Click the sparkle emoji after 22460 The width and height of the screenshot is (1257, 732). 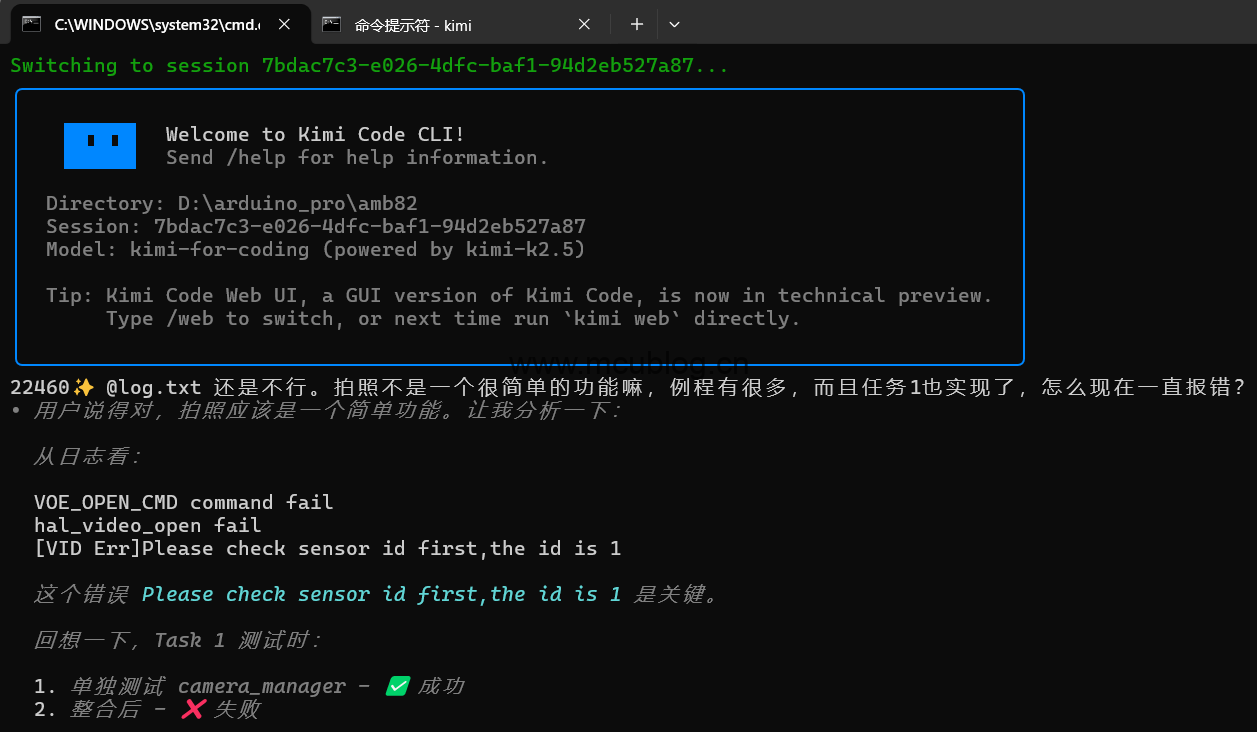tap(84, 387)
